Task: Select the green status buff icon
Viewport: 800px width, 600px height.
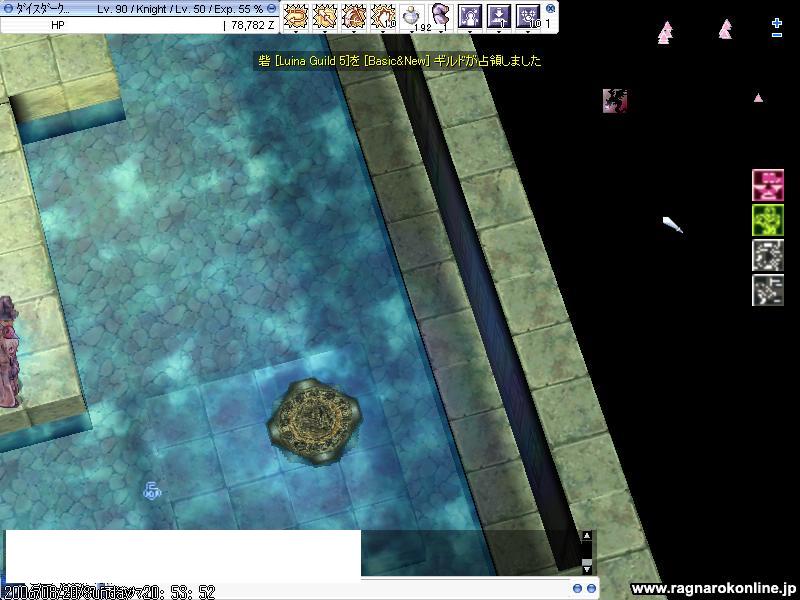Action: [x=768, y=220]
